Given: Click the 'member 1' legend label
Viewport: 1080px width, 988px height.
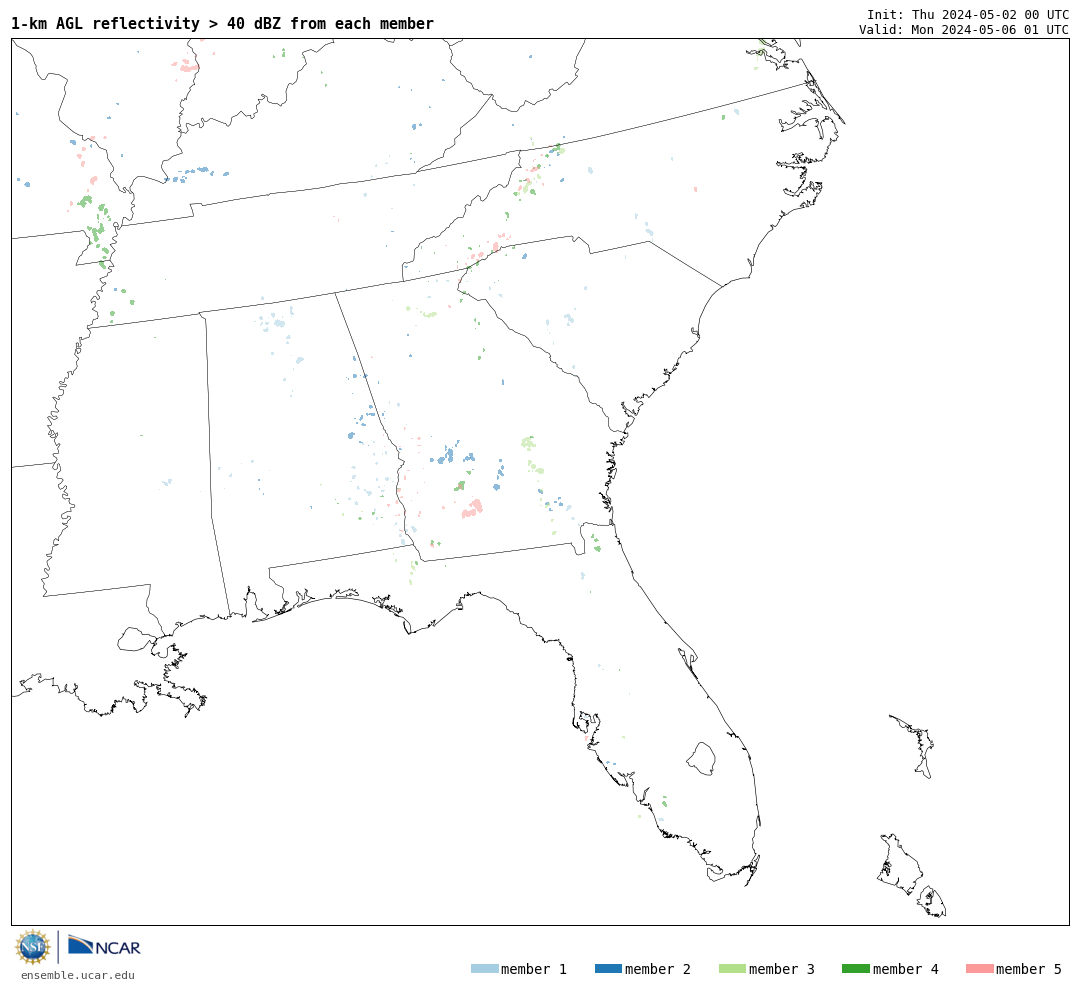Looking at the screenshot, I should [x=534, y=969].
